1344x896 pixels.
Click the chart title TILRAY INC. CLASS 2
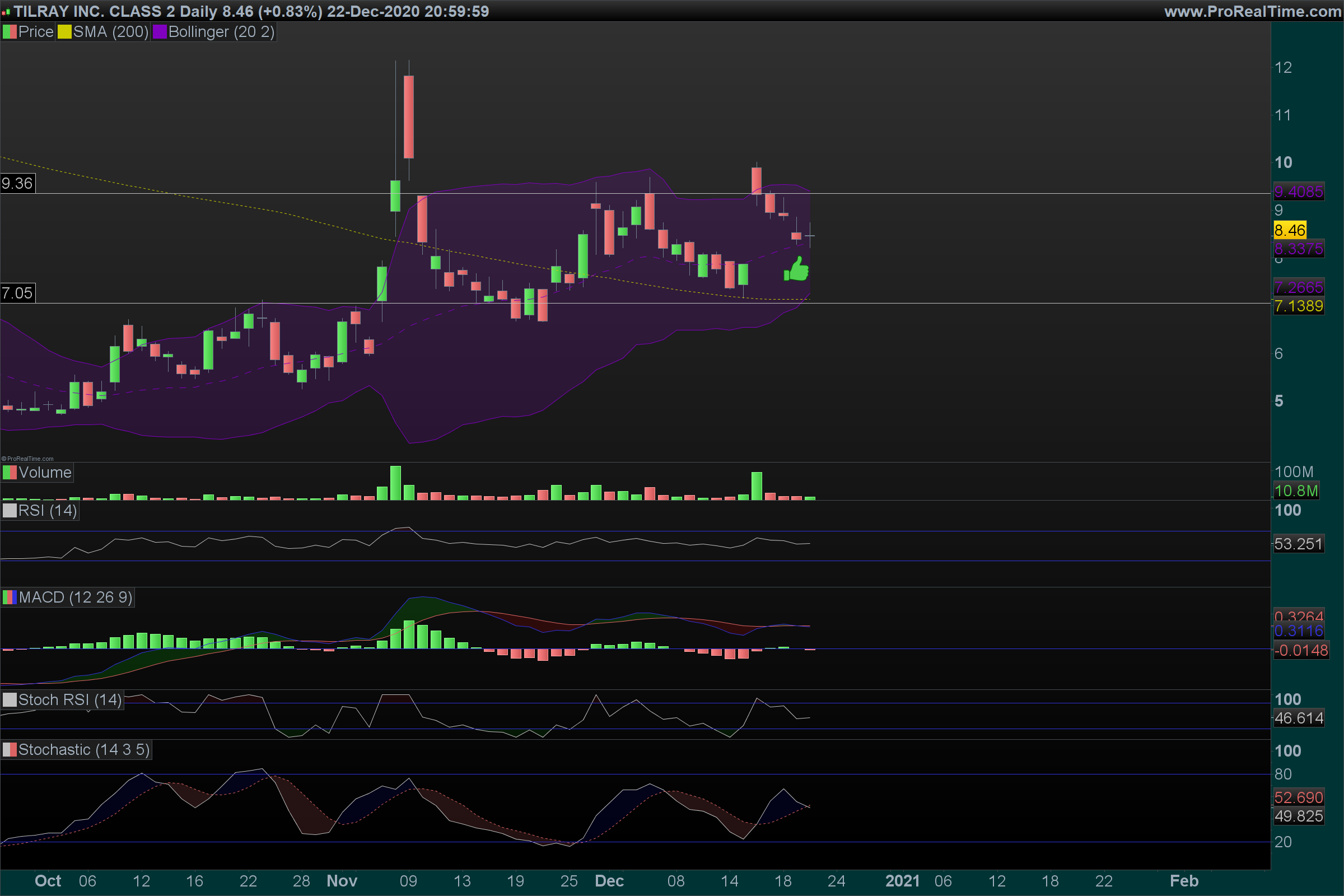click(x=94, y=11)
